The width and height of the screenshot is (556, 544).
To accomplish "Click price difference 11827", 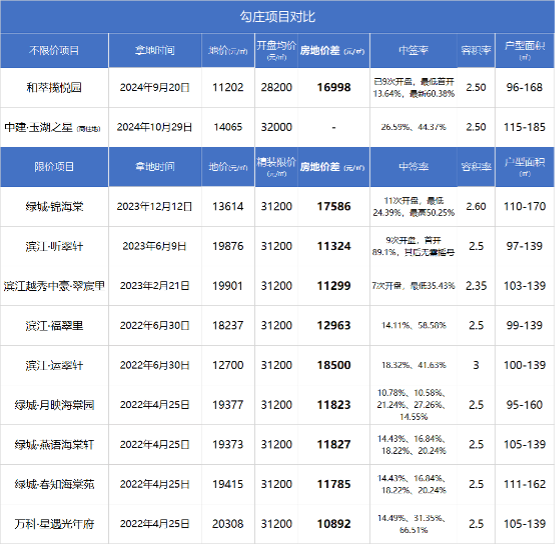I will 334,445.
